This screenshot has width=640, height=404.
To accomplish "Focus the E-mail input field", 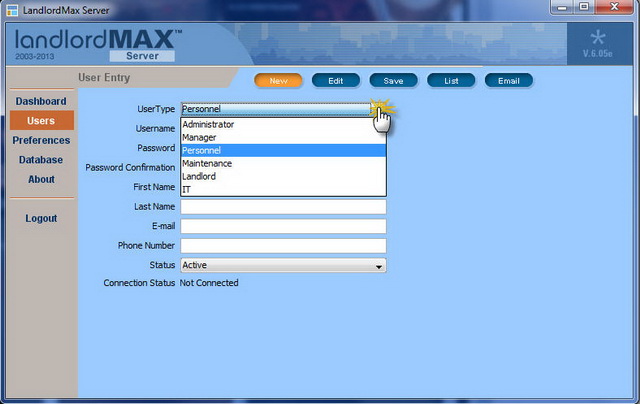I will click(283, 226).
